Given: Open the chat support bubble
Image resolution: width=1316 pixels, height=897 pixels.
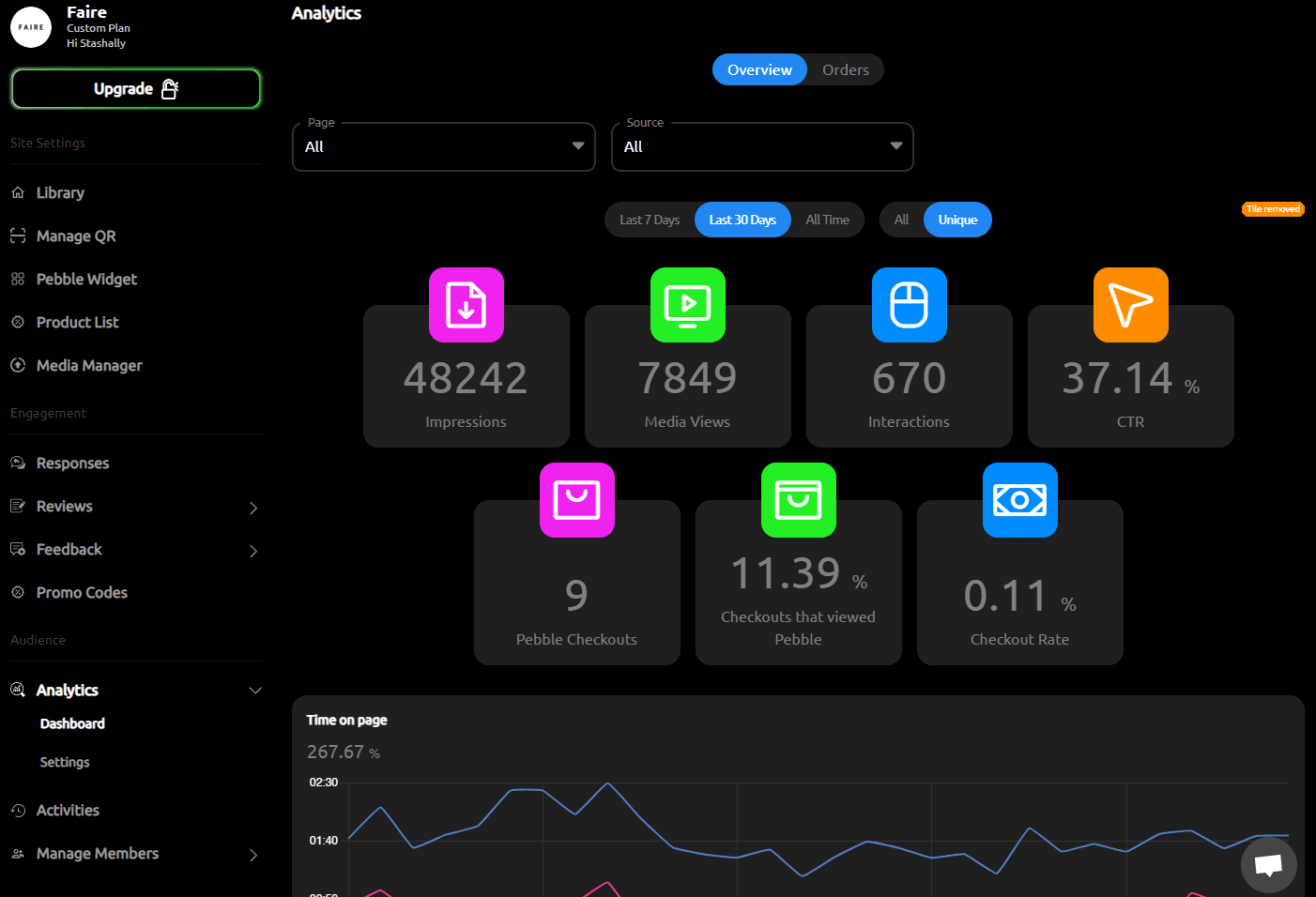Looking at the screenshot, I should 1268,864.
